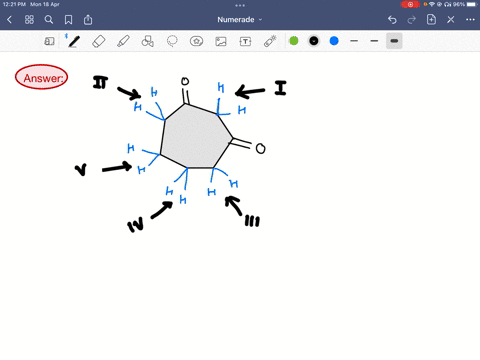Open the thumbnail grid view

click(29, 20)
